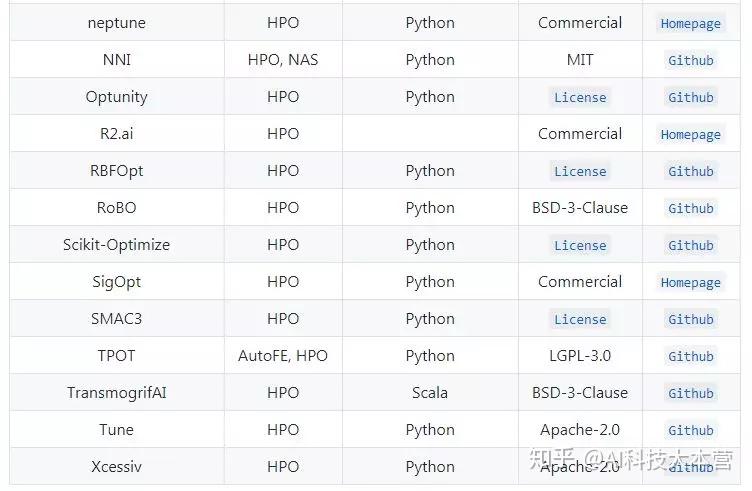Open the Optunity License link

pos(580,98)
